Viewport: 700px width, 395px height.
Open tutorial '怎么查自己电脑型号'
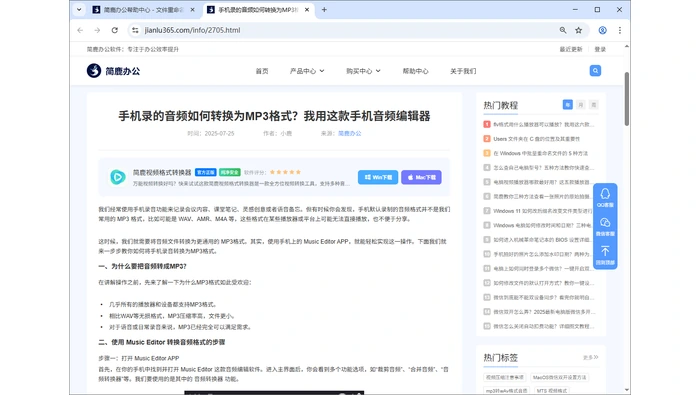pyautogui.click(x=544, y=167)
